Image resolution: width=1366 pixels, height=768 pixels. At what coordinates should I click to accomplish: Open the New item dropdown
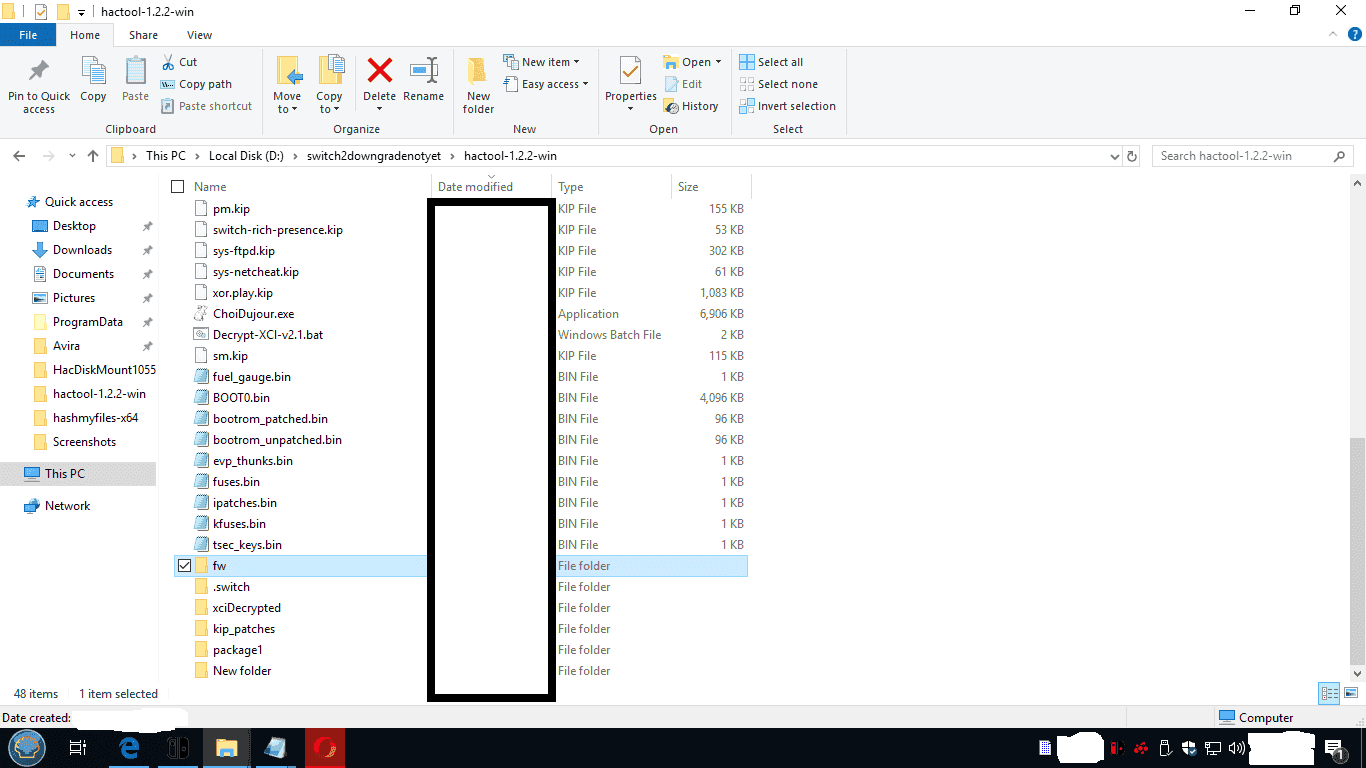(541, 62)
